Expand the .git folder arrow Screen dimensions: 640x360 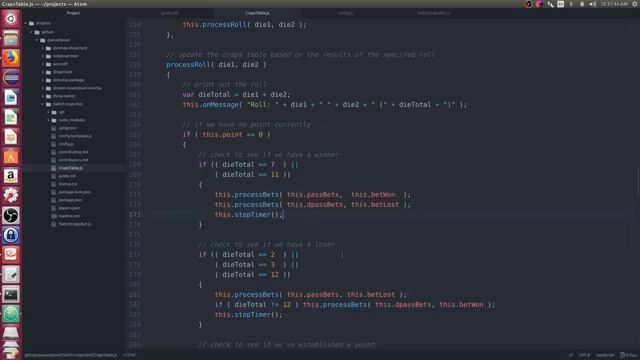pos(49,112)
